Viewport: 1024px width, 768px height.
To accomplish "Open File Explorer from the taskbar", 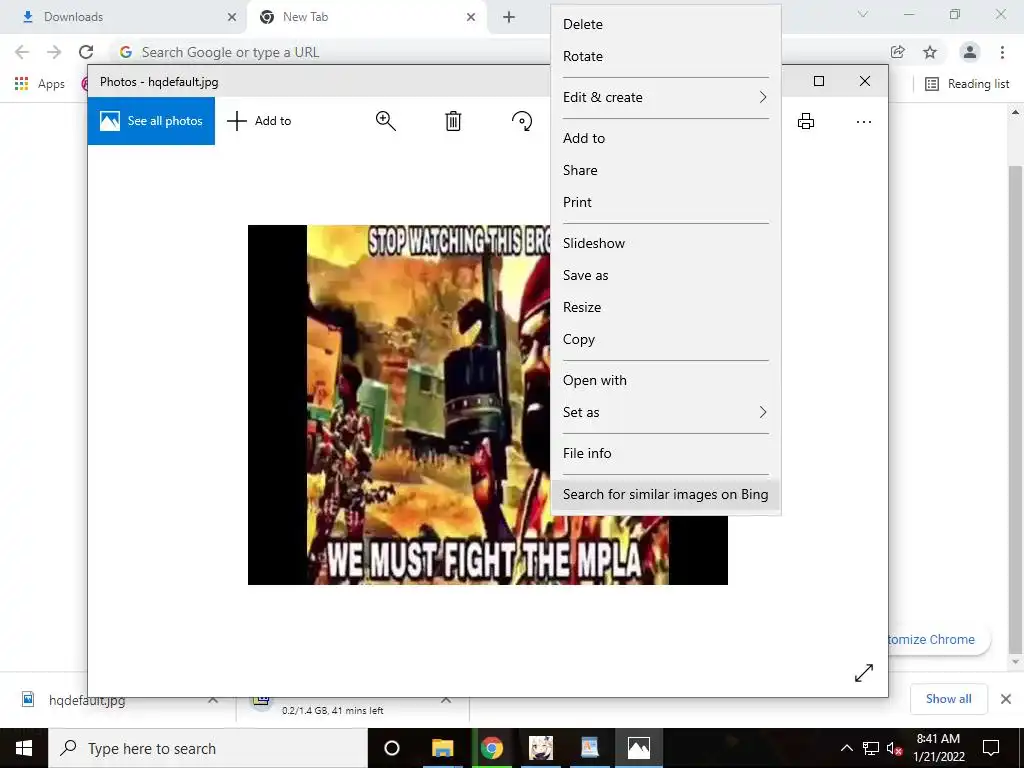I will 442,748.
